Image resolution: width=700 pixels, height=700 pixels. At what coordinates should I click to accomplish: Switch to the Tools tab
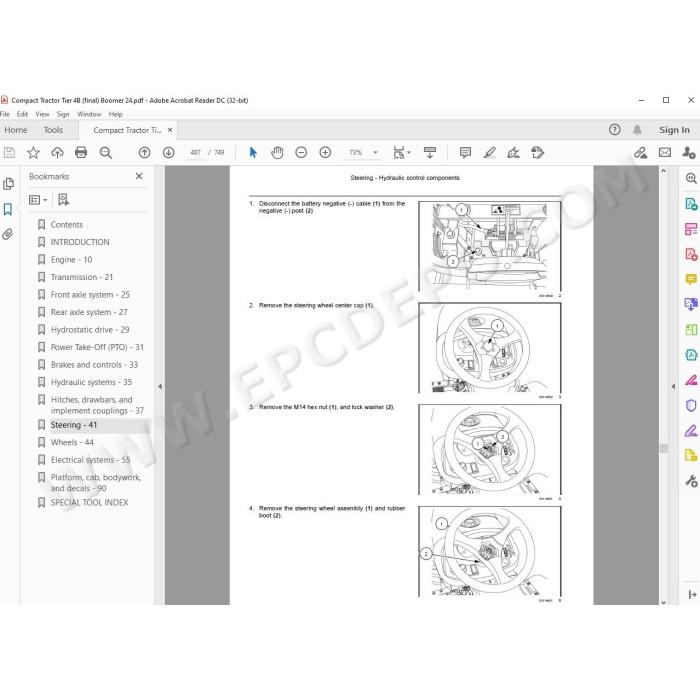tap(53, 130)
